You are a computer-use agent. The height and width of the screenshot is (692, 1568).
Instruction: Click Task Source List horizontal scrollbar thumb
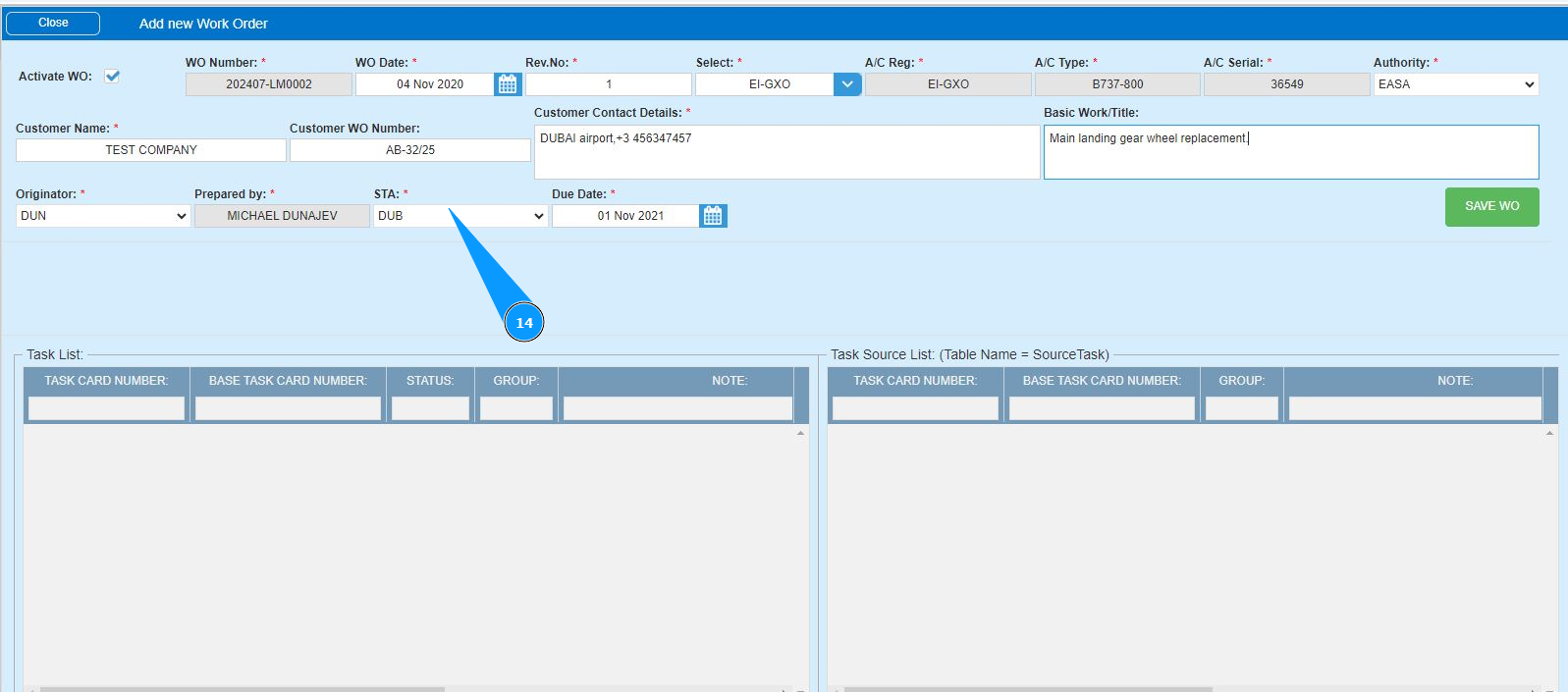tap(1028, 689)
